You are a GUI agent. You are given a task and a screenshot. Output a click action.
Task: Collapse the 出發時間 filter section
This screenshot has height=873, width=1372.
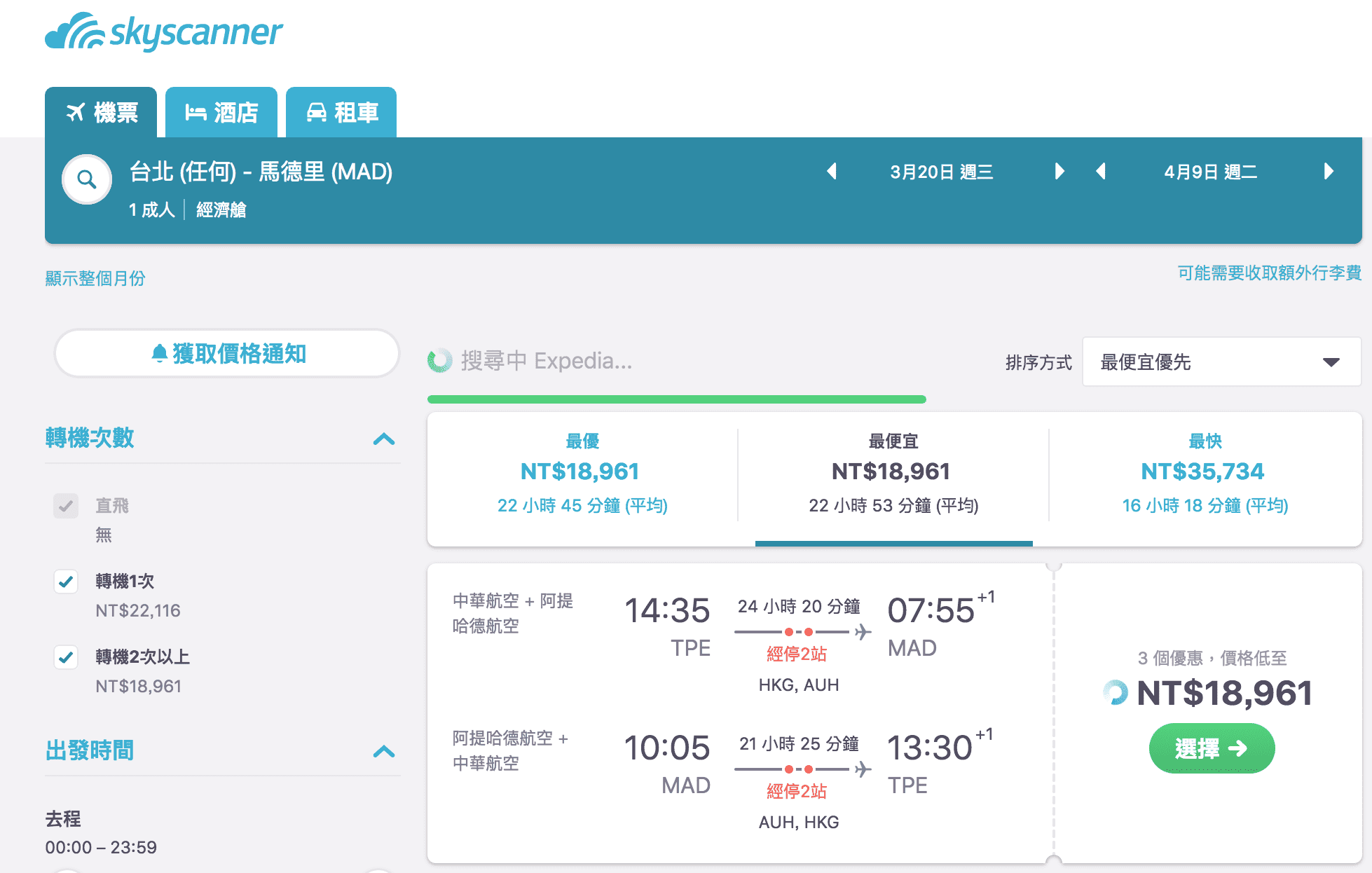pyautogui.click(x=384, y=751)
